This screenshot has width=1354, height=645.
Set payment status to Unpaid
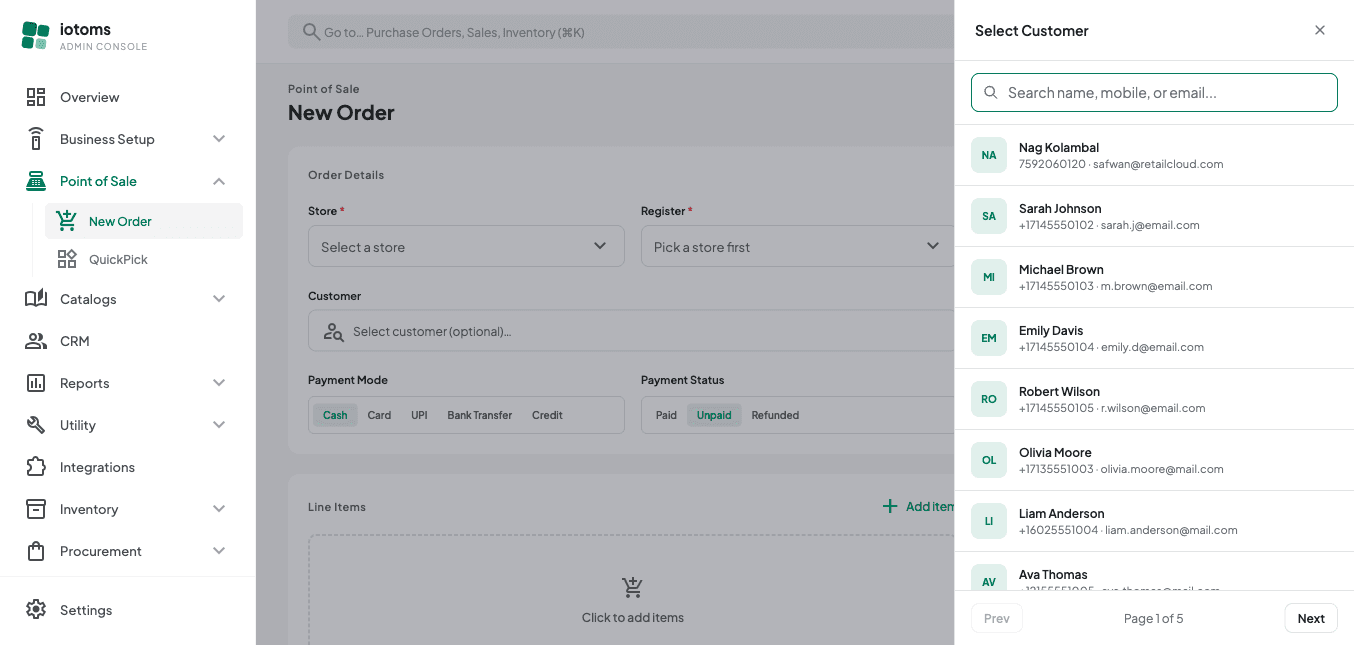pyautogui.click(x=714, y=415)
